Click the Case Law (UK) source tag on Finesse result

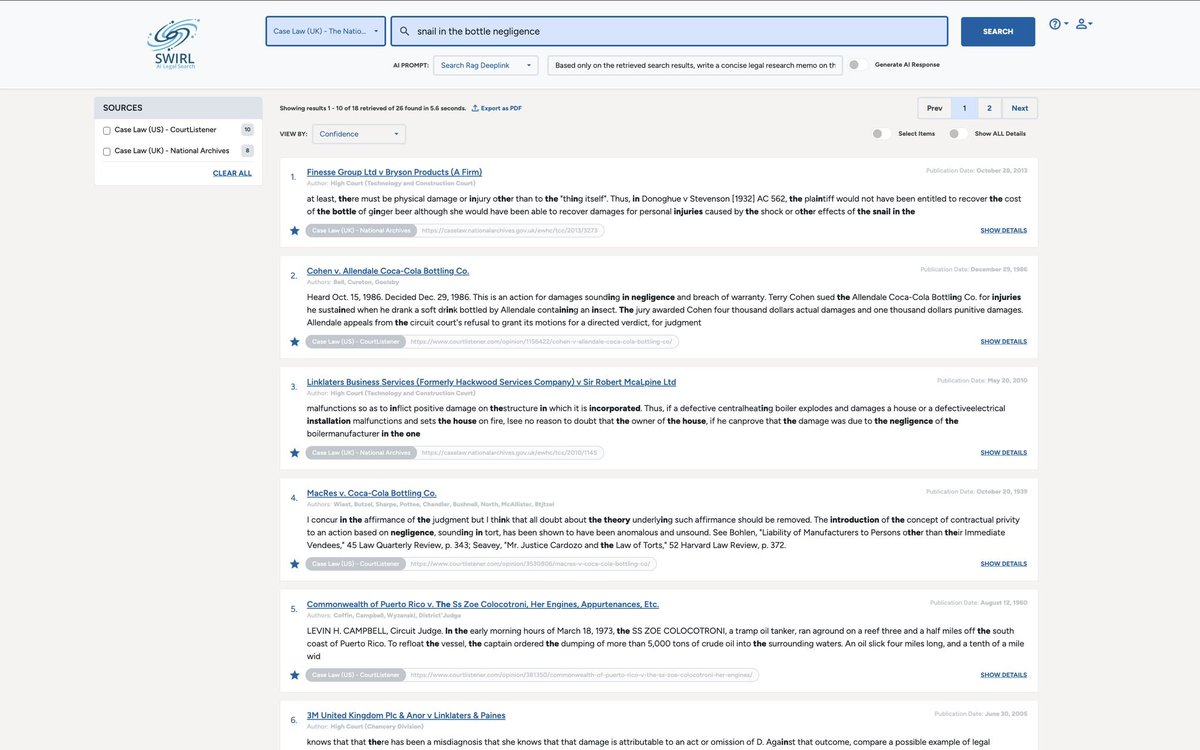coord(361,230)
